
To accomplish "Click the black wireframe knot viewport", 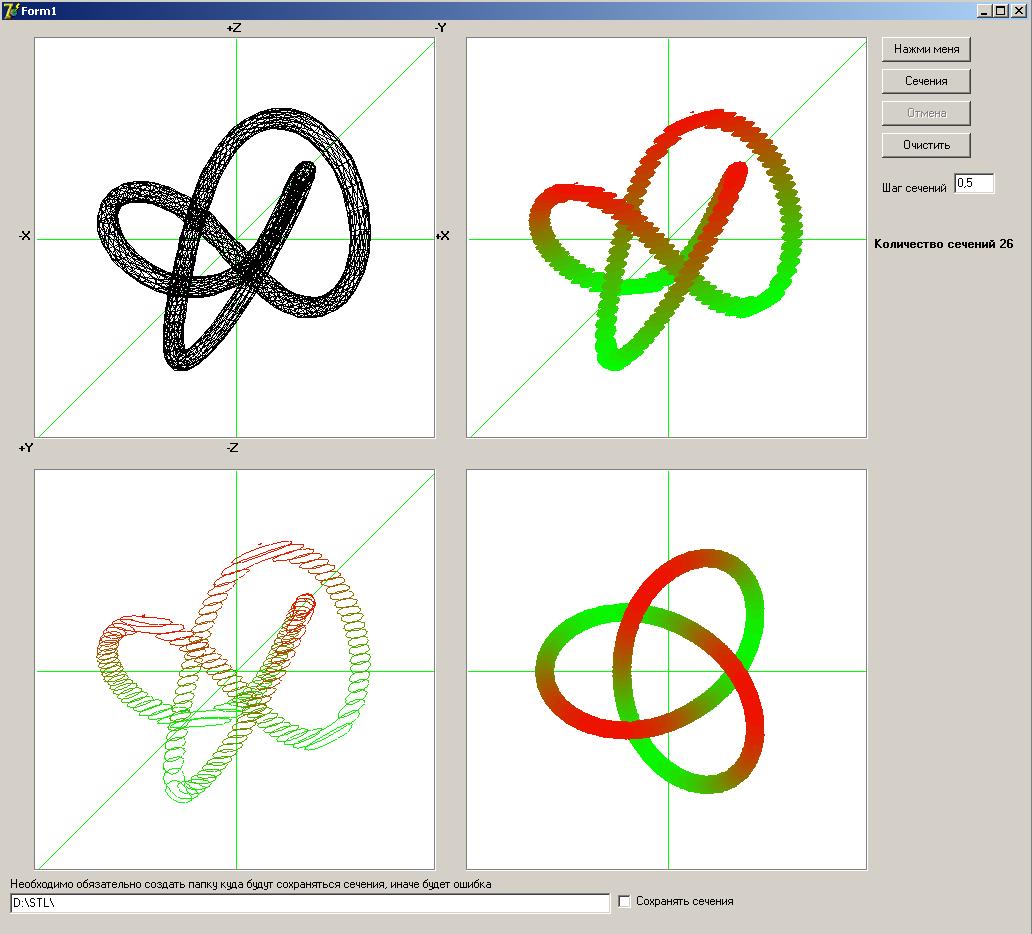I will click(235, 238).
